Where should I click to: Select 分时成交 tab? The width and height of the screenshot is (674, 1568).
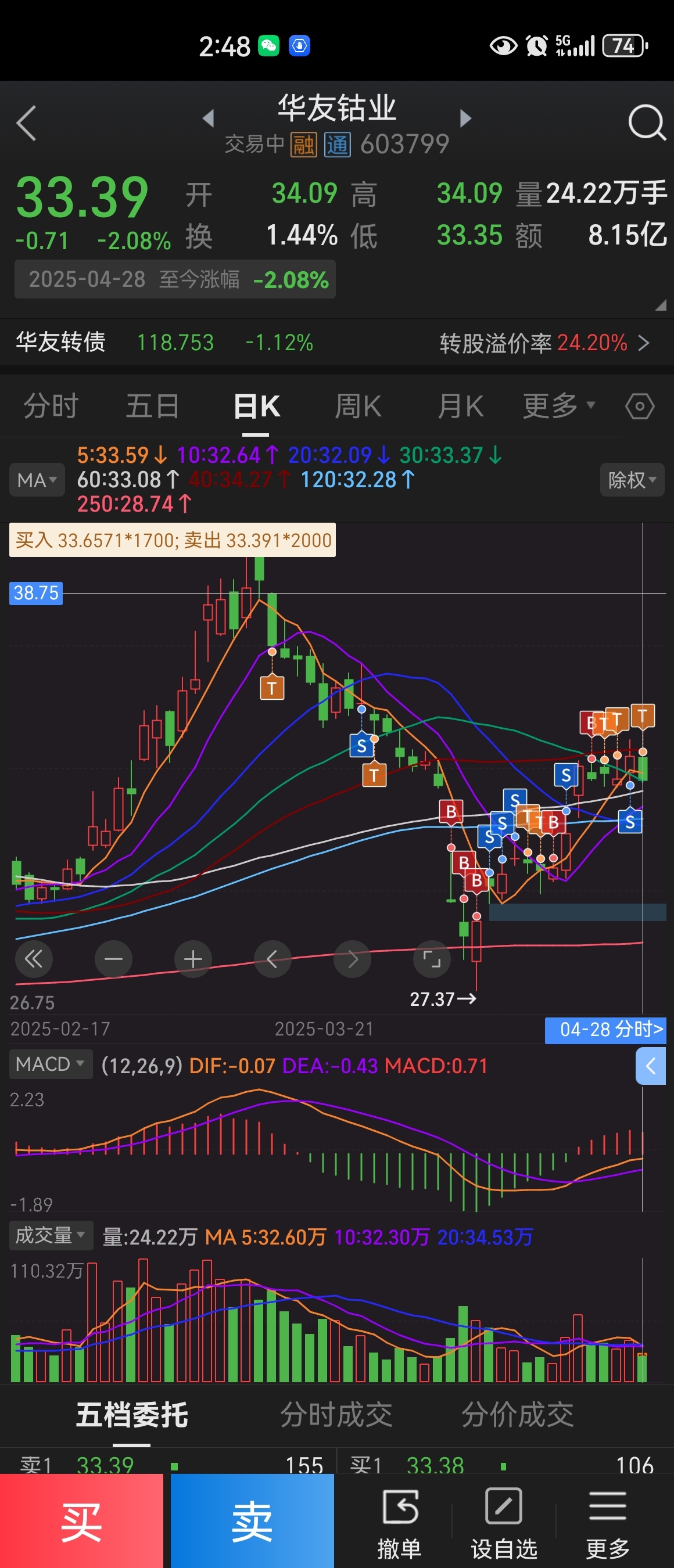(x=336, y=1415)
